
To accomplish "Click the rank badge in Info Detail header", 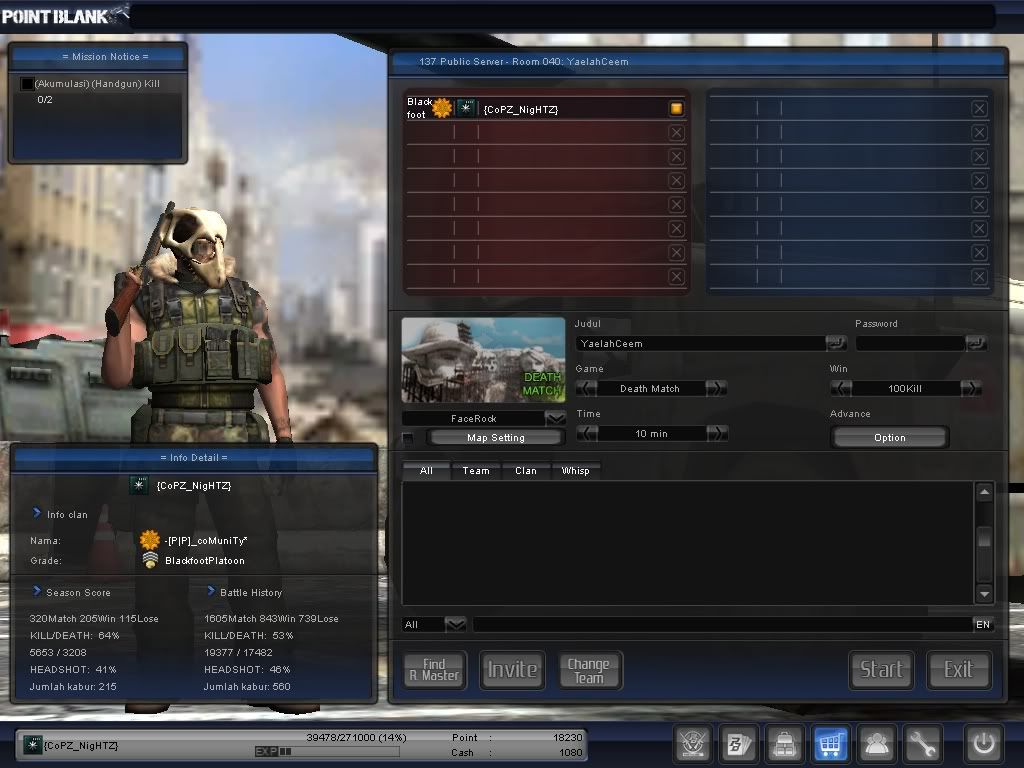I will click(138, 485).
